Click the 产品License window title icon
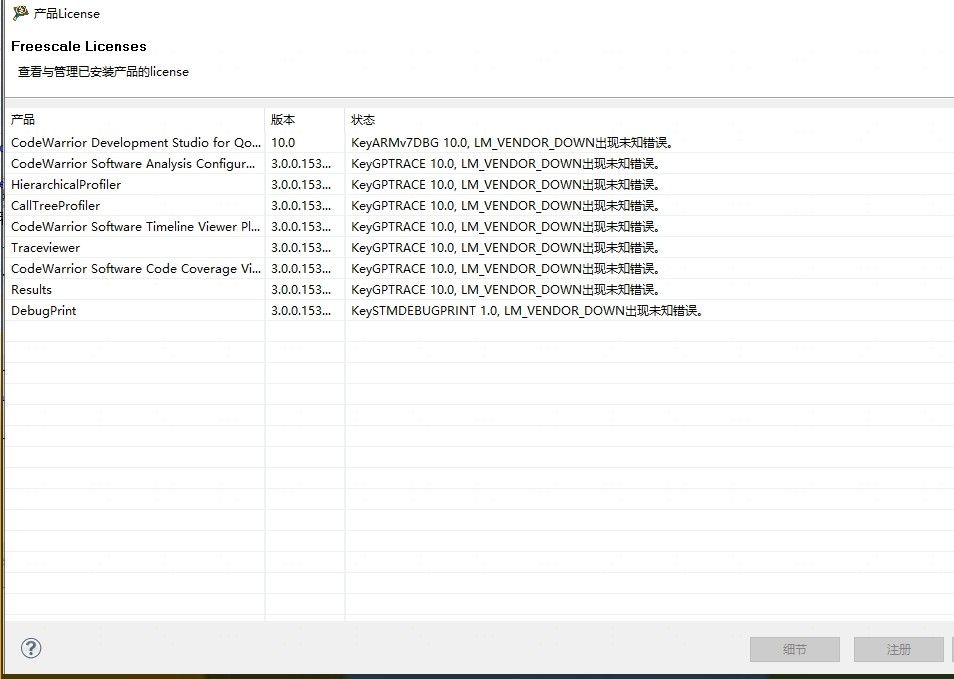This screenshot has height=679, width=954. (x=20, y=13)
